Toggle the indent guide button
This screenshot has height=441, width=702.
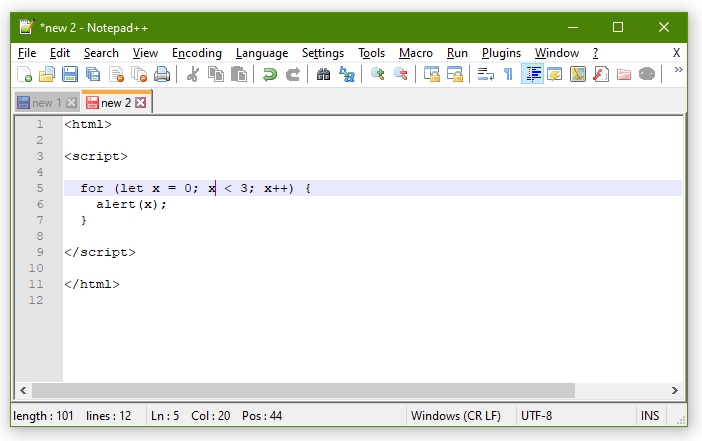(x=532, y=74)
